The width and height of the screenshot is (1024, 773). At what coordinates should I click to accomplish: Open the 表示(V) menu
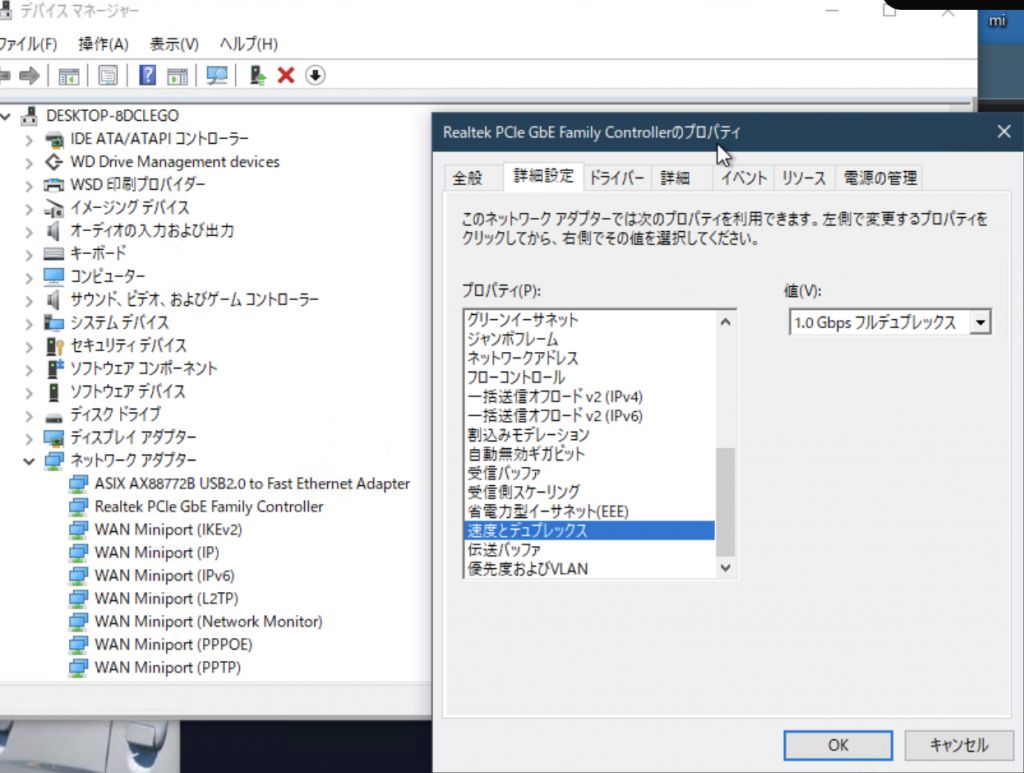[x=174, y=44]
